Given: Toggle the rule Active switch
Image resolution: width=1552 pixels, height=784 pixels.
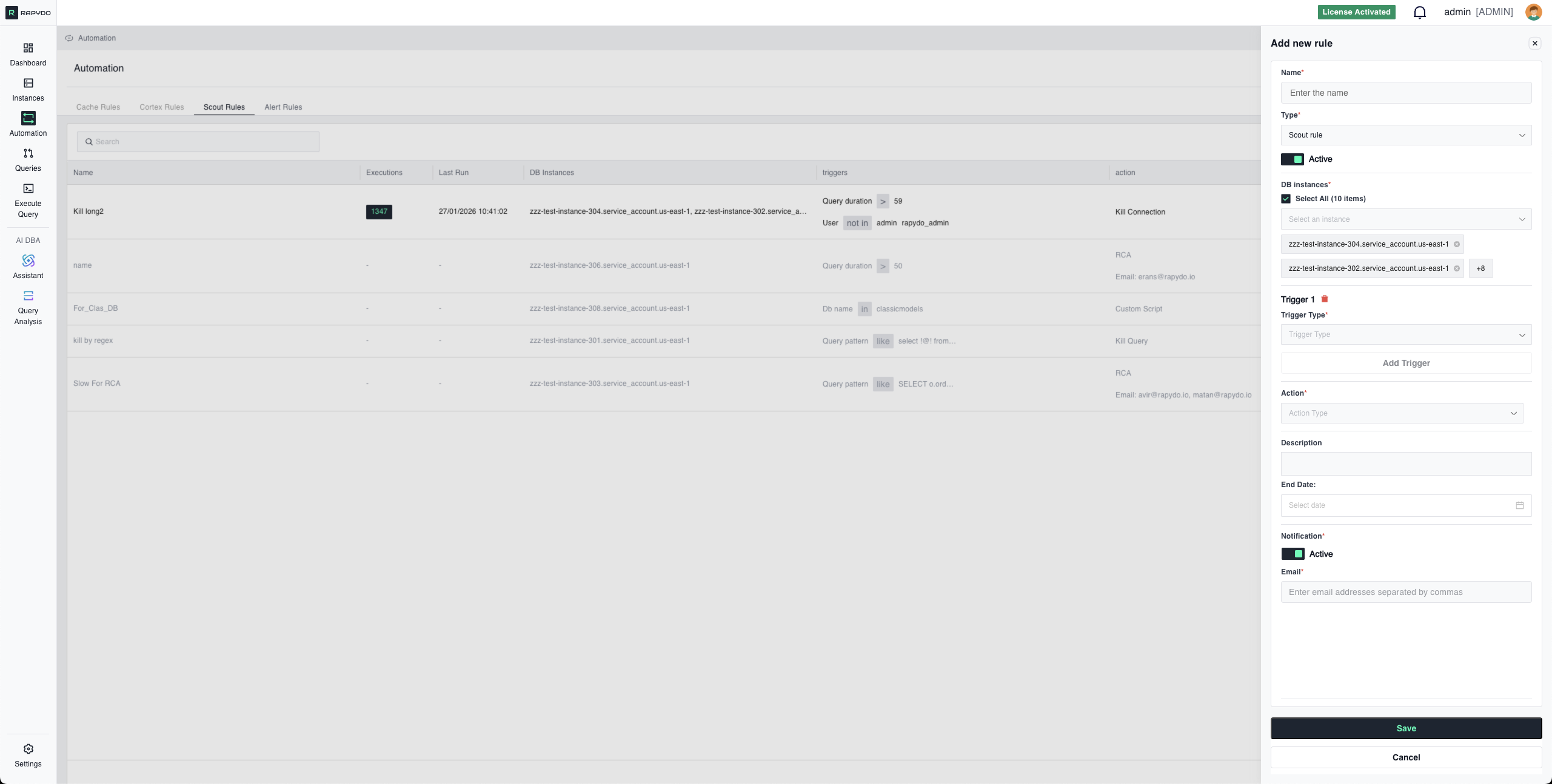Looking at the screenshot, I should pyautogui.click(x=1292, y=159).
